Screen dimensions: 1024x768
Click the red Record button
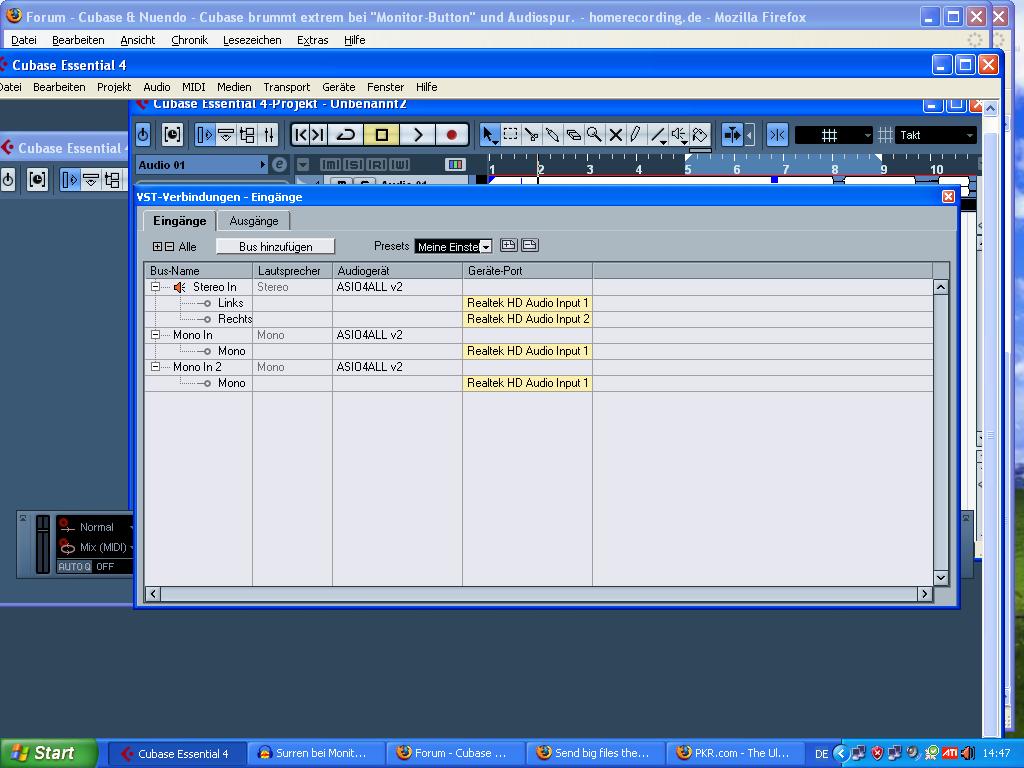451,135
